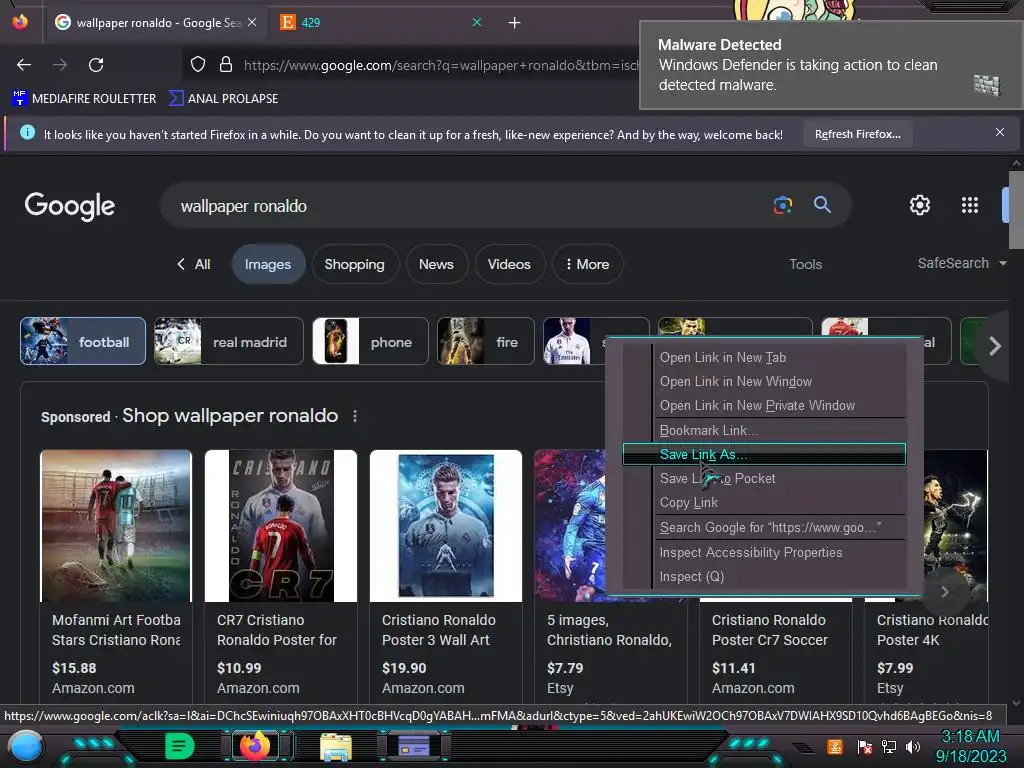The width and height of the screenshot is (1024, 768).
Task: Close the 429 tab
Action: [x=477, y=22]
